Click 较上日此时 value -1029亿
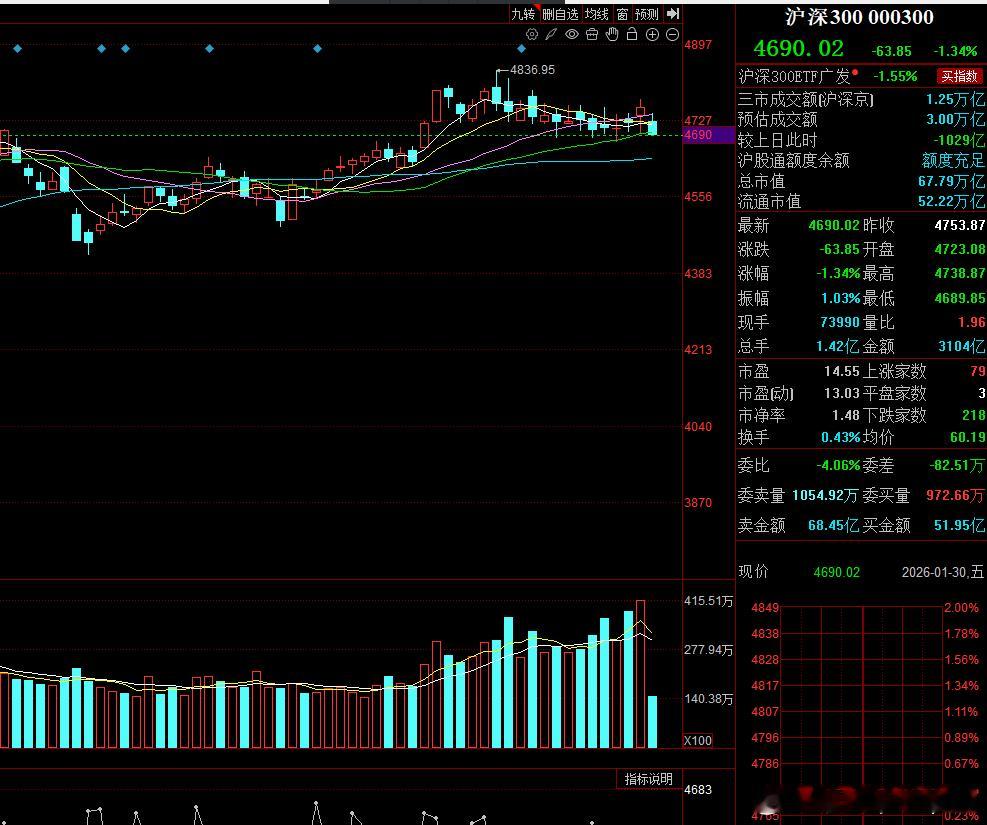Screen dimensions: 987x825 coord(959,140)
